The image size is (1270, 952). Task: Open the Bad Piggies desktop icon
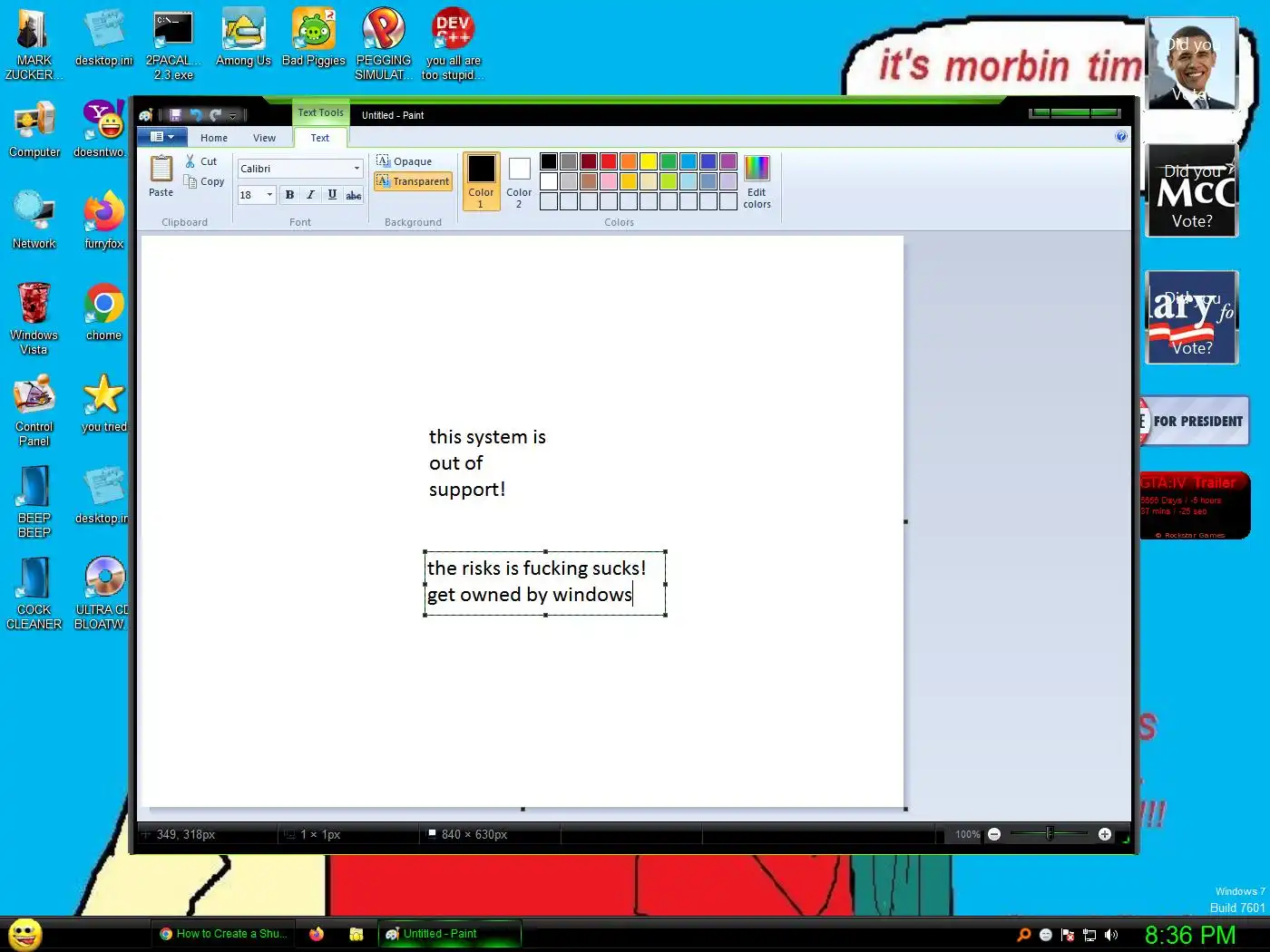coord(314,38)
